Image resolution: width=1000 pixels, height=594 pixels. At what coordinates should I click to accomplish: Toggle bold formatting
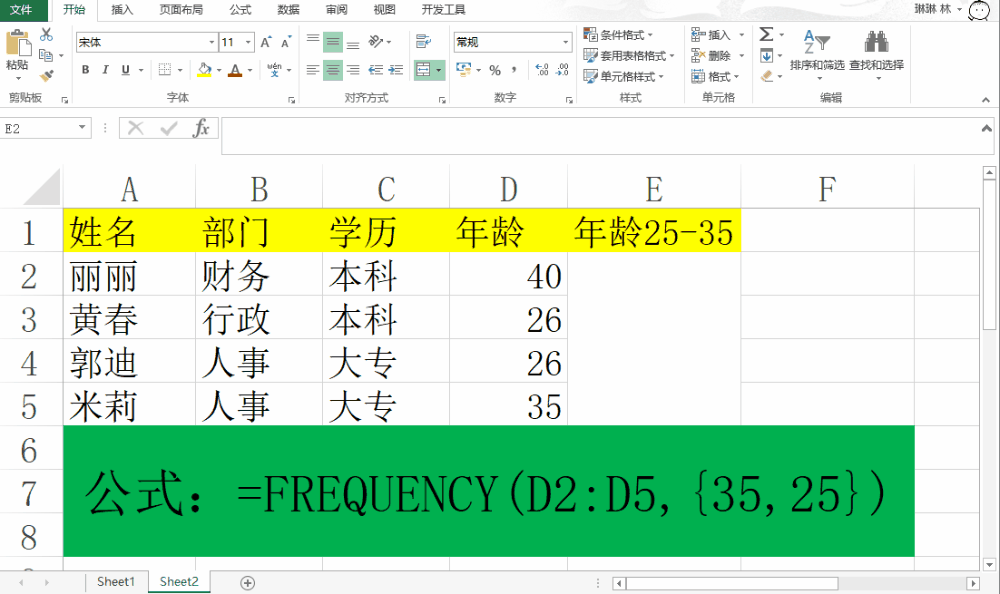(x=85, y=71)
